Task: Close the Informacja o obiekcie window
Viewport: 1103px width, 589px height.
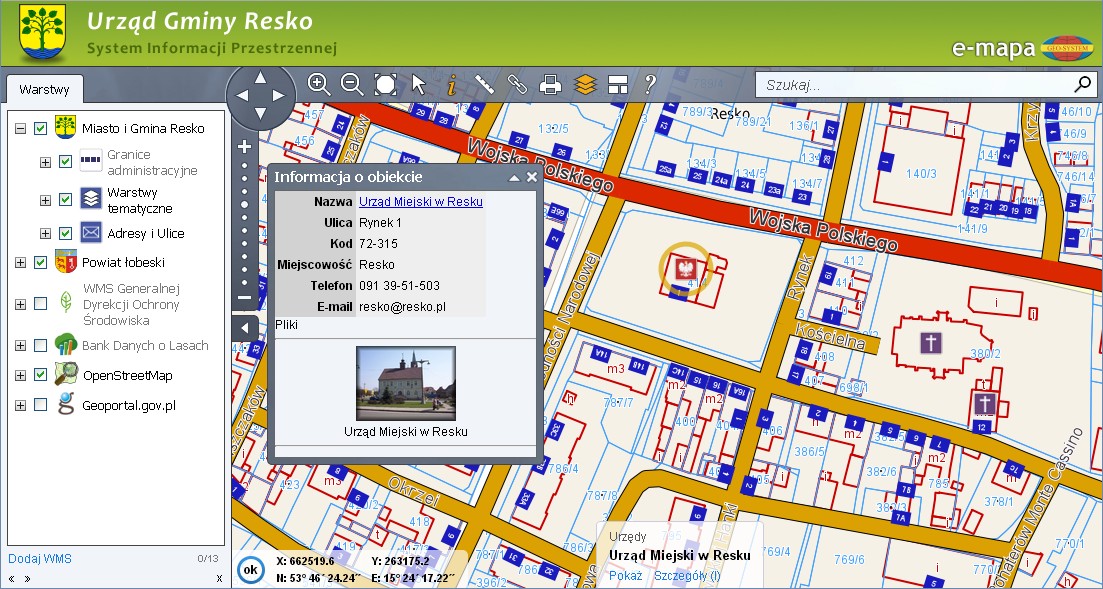Action: [x=532, y=177]
